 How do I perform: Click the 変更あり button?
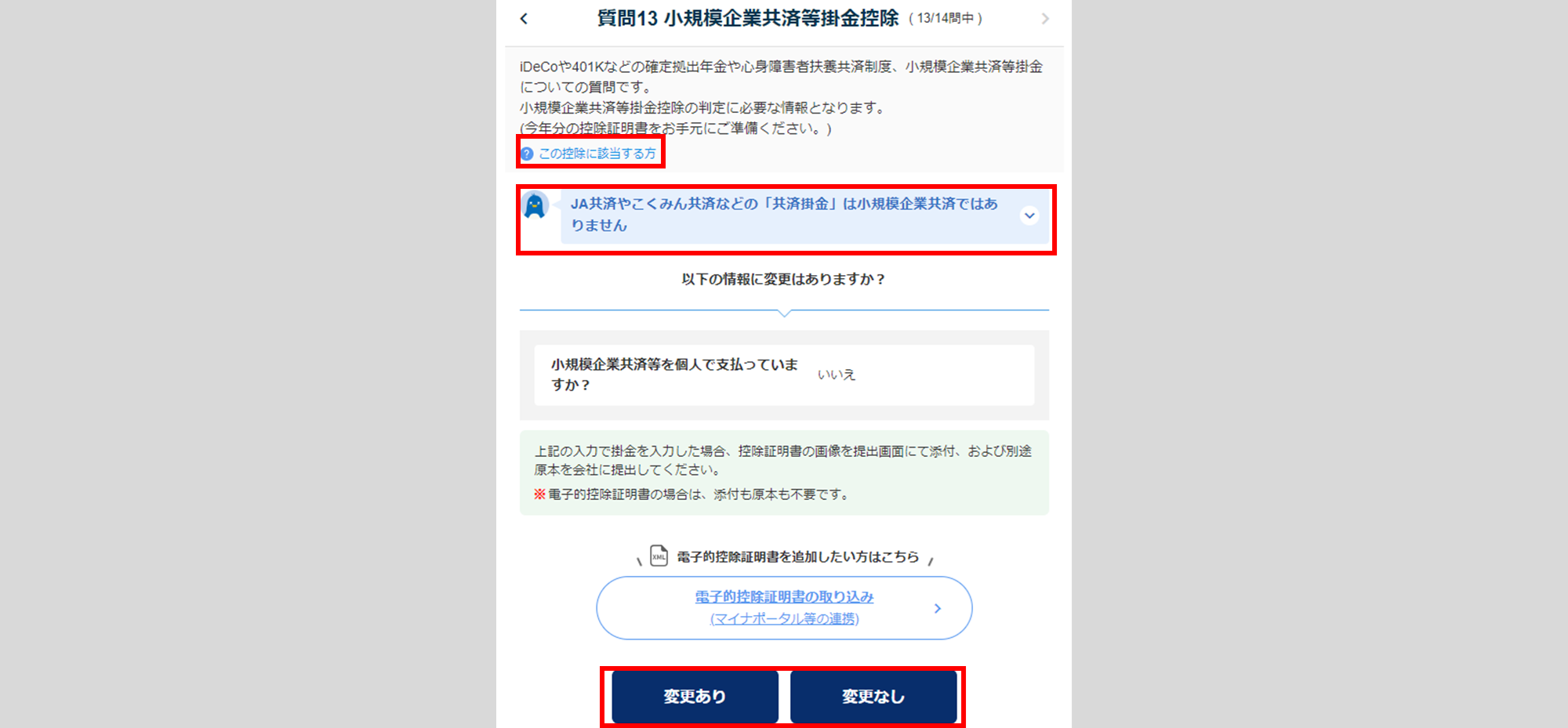695,697
